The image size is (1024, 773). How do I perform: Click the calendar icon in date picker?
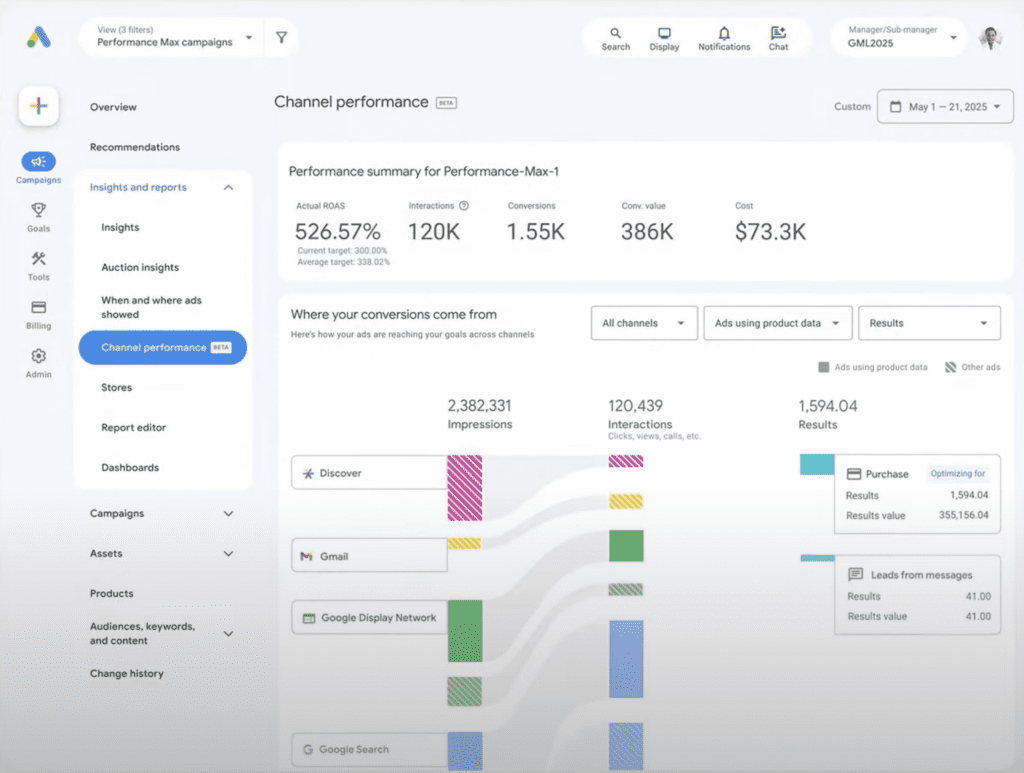[x=896, y=106]
